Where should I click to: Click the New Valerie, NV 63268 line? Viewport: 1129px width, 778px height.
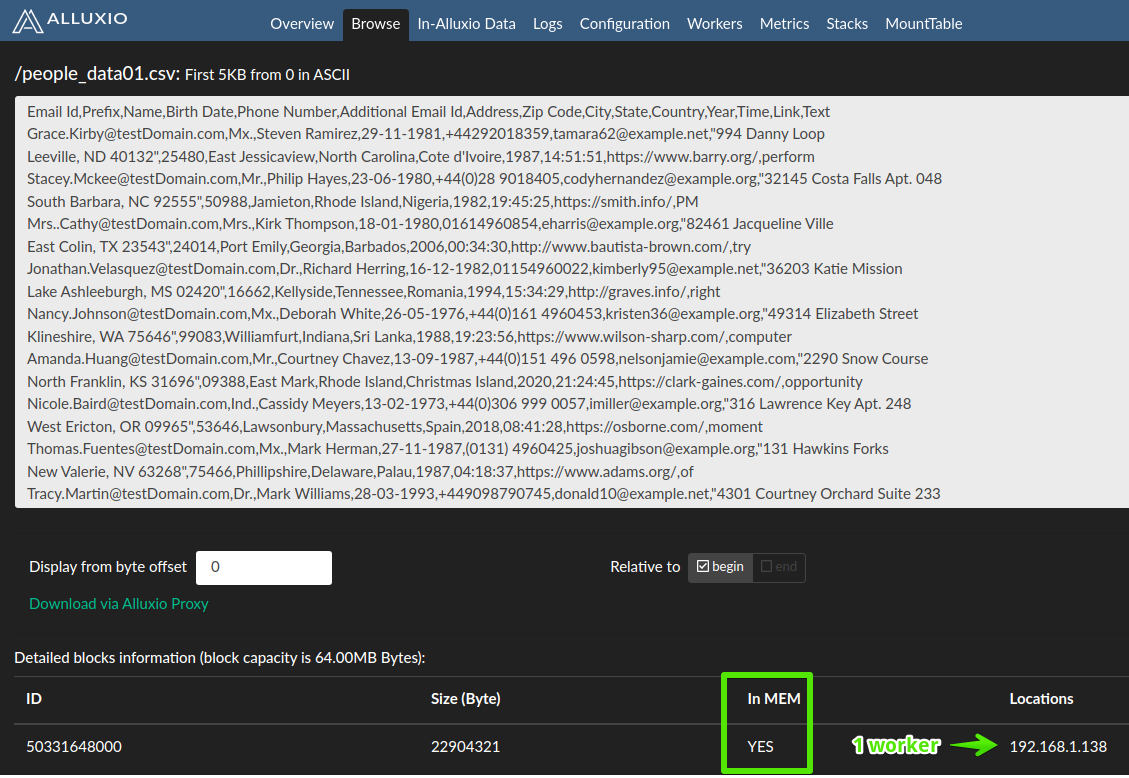[x=360, y=472]
